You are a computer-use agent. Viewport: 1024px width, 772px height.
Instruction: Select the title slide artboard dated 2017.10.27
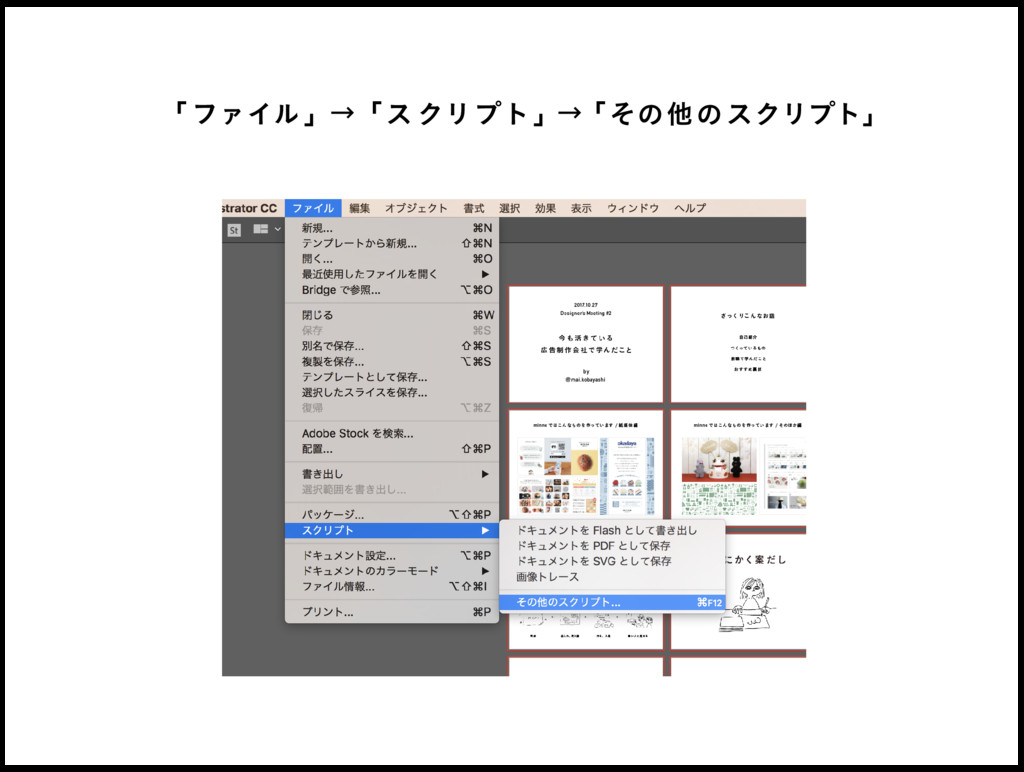pos(586,344)
